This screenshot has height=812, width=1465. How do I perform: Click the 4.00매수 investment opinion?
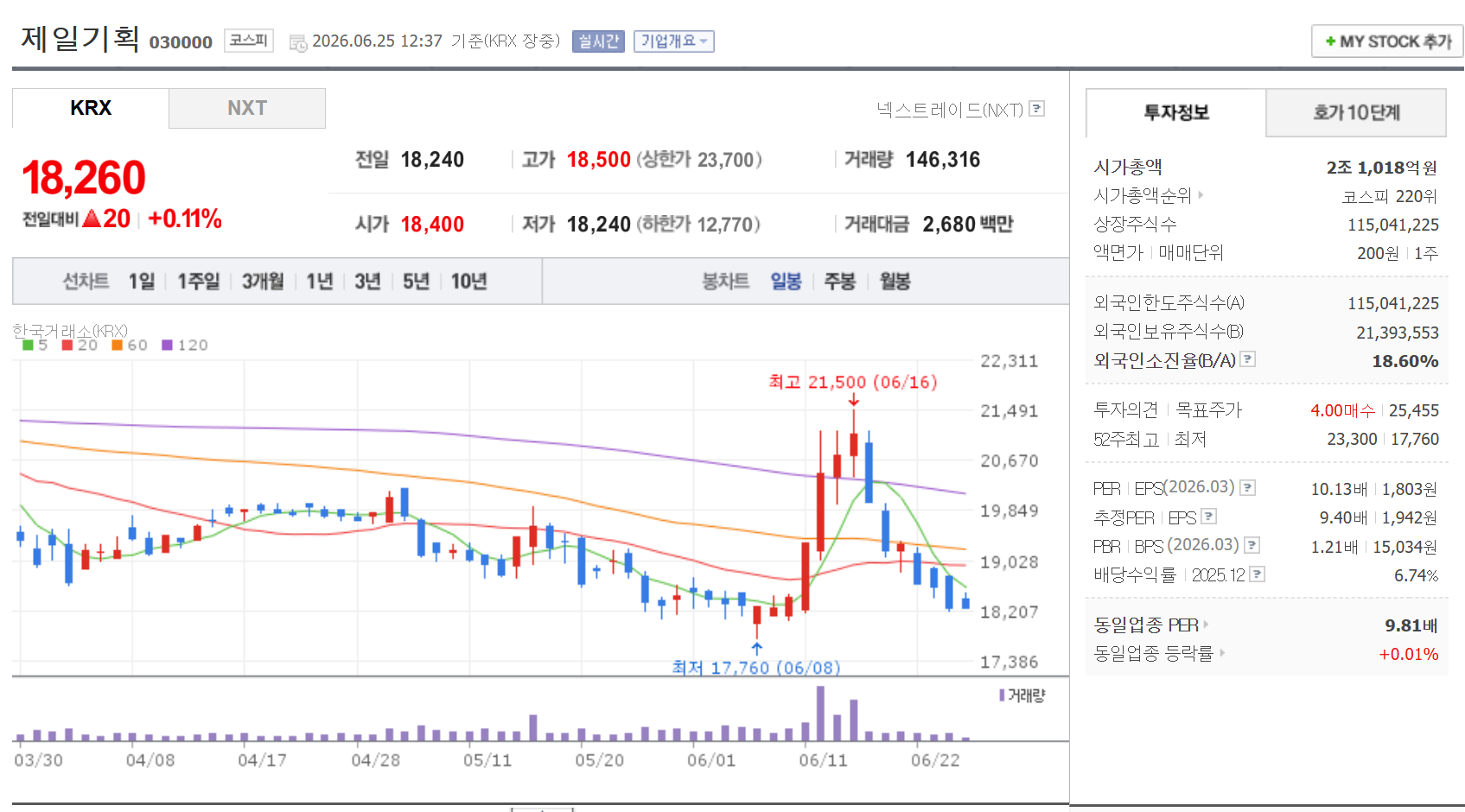[x=1342, y=410]
